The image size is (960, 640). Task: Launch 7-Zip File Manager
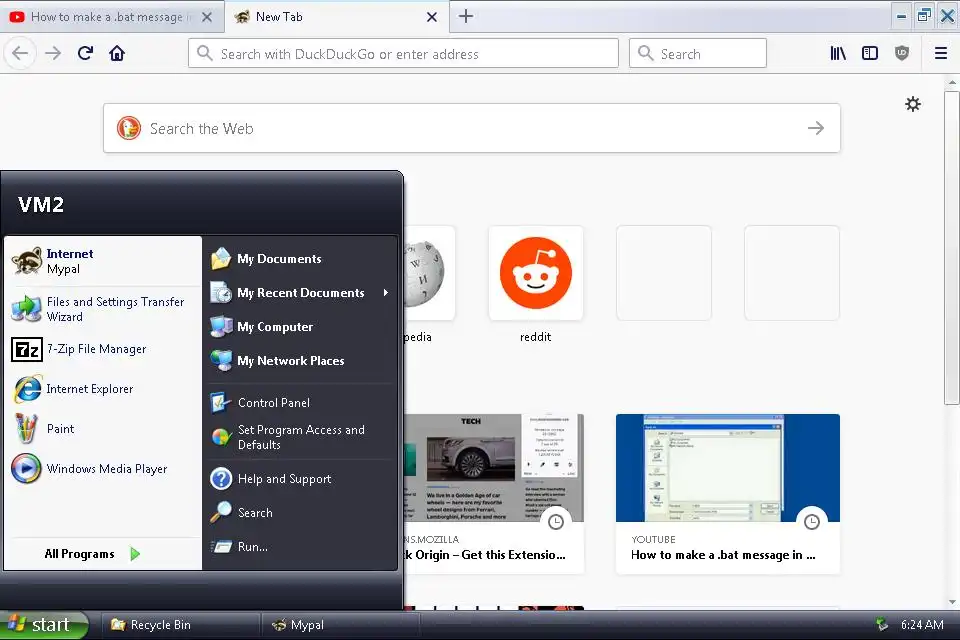click(103, 349)
